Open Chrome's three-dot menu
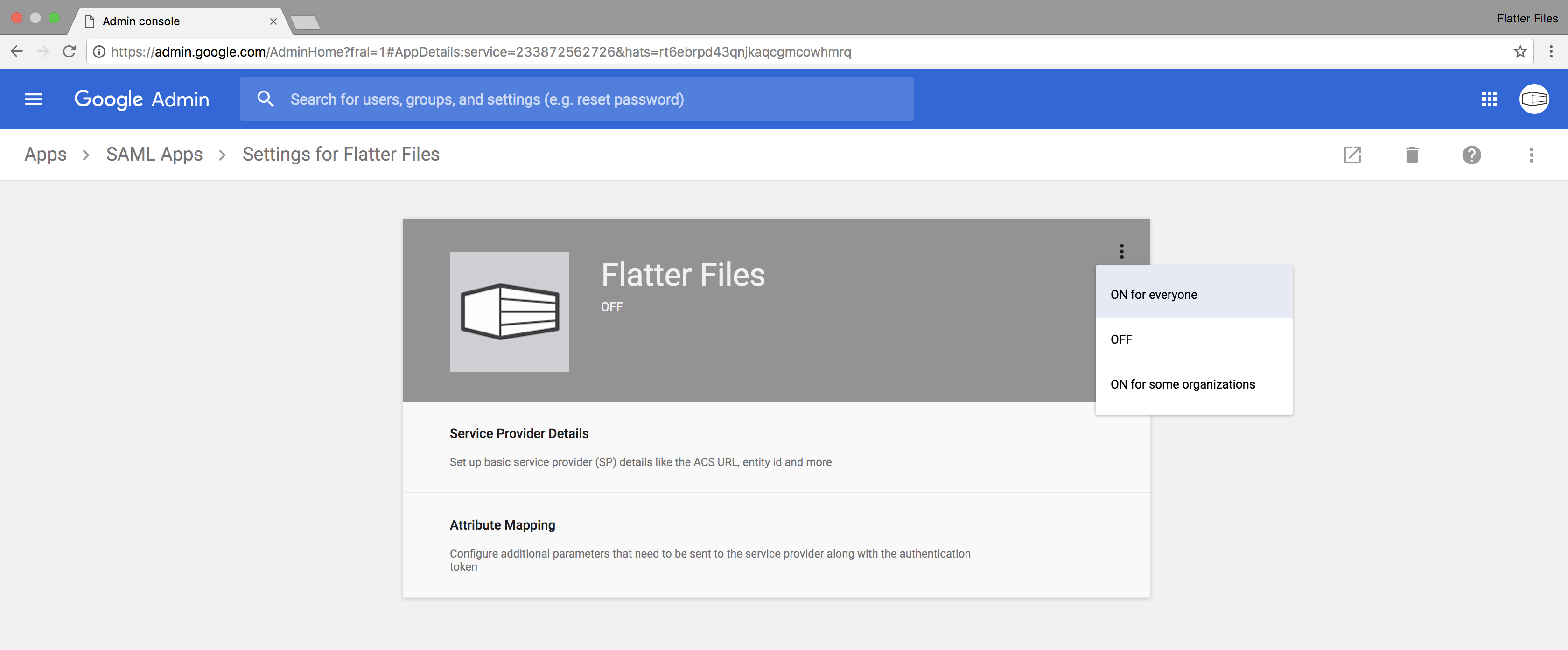The image size is (1568, 650). pyautogui.click(x=1550, y=52)
